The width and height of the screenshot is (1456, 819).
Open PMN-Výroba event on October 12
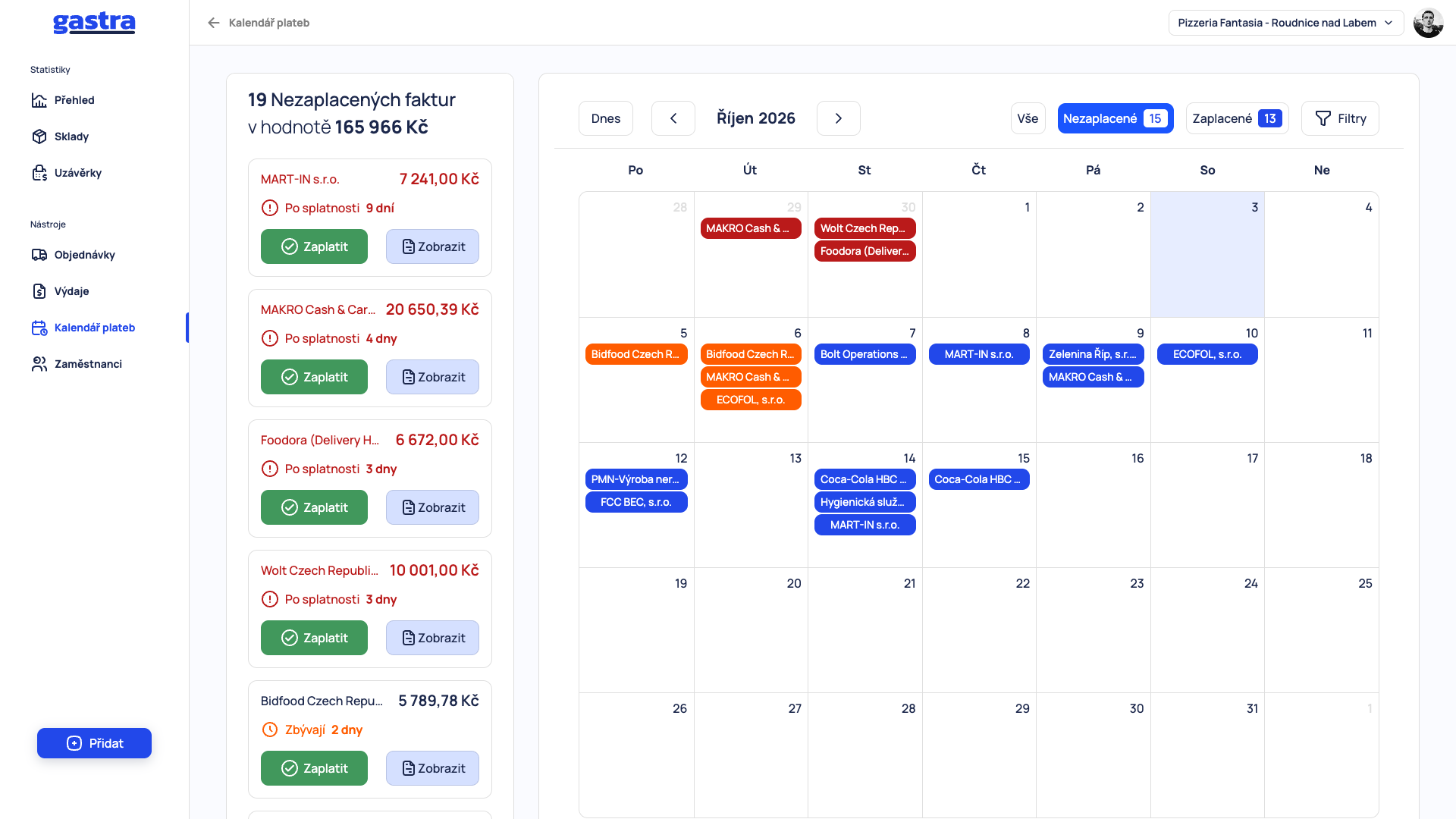pyautogui.click(x=636, y=479)
